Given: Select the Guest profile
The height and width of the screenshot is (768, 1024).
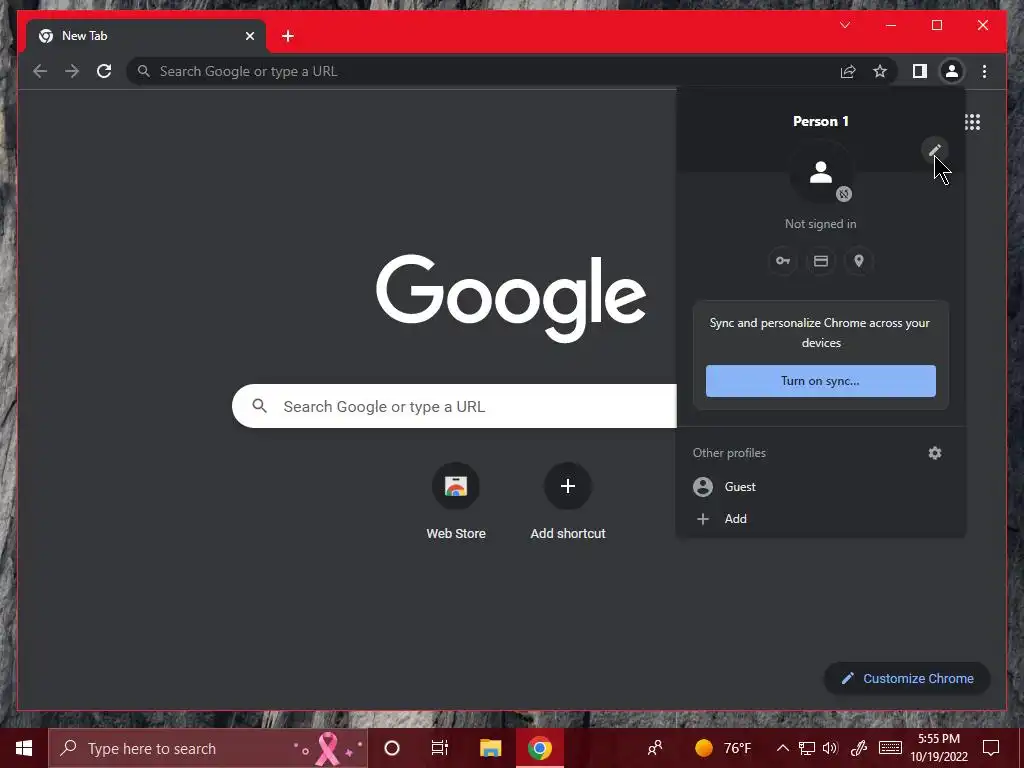Looking at the screenshot, I should click(x=821, y=487).
